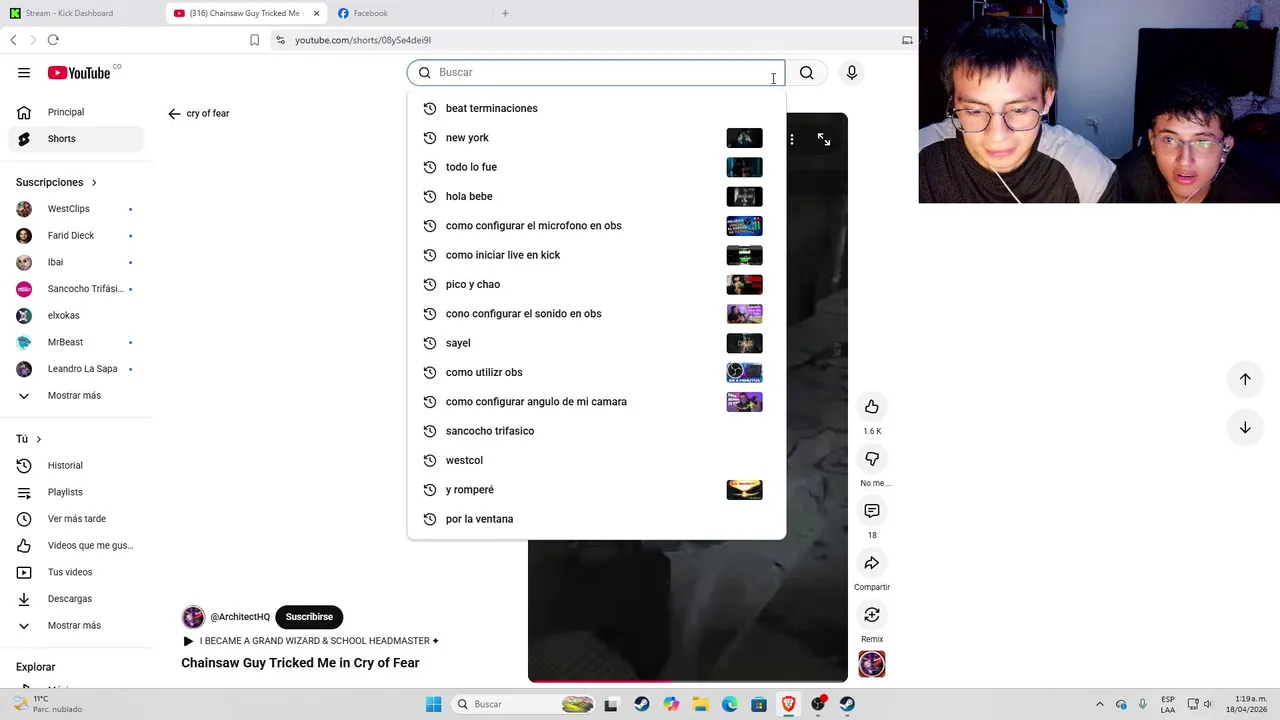Open linked video I BECAME A GRAND WIZARD
1280x720 pixels.
[x=311, y=641]
